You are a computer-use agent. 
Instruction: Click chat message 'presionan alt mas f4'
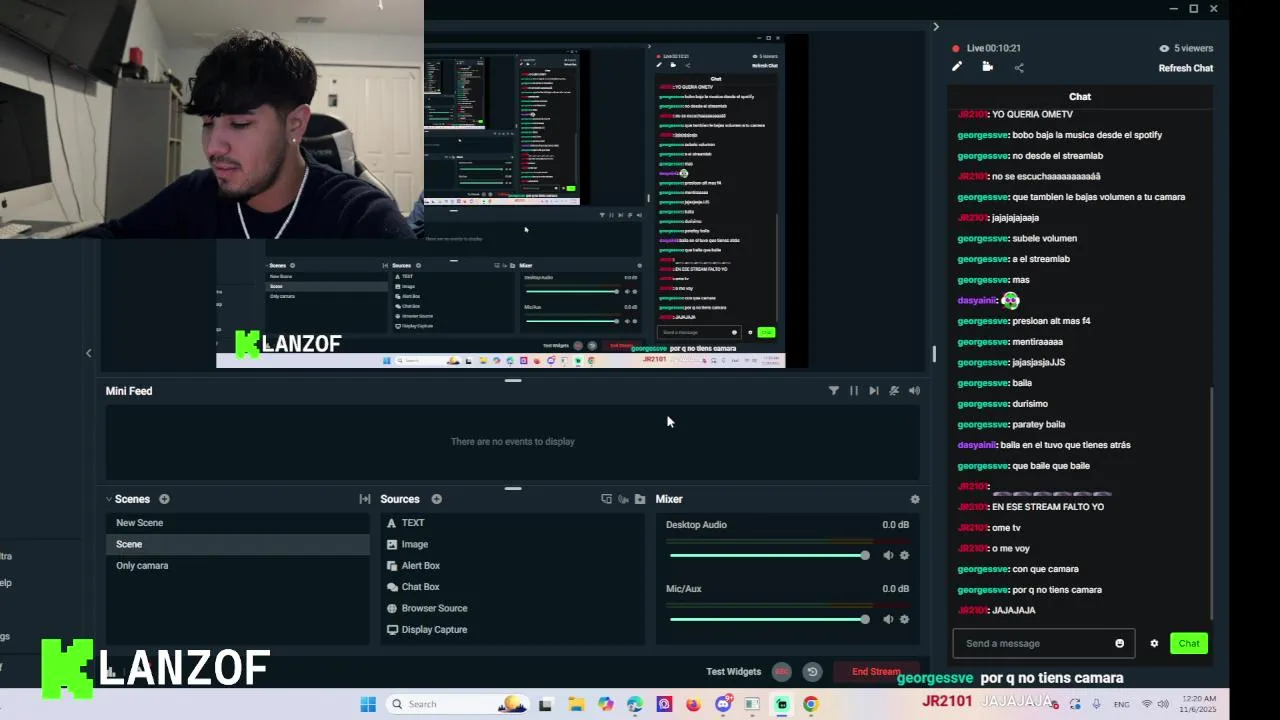pos(1051,321)
